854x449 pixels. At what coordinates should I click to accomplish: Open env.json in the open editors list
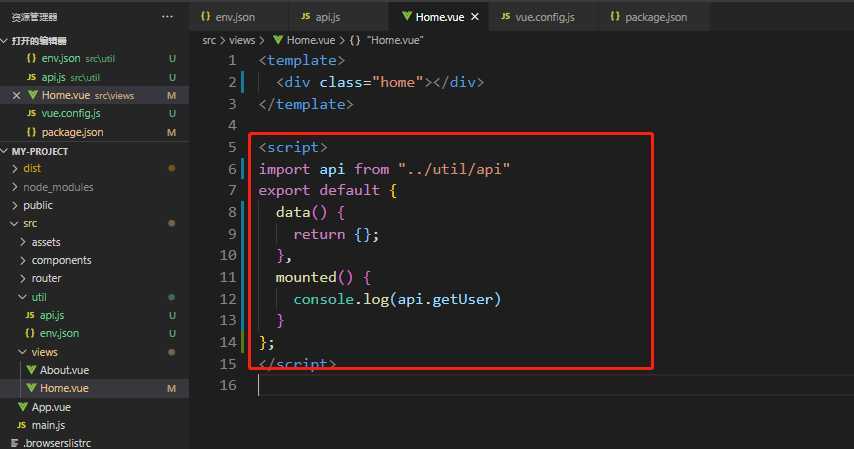94,58
